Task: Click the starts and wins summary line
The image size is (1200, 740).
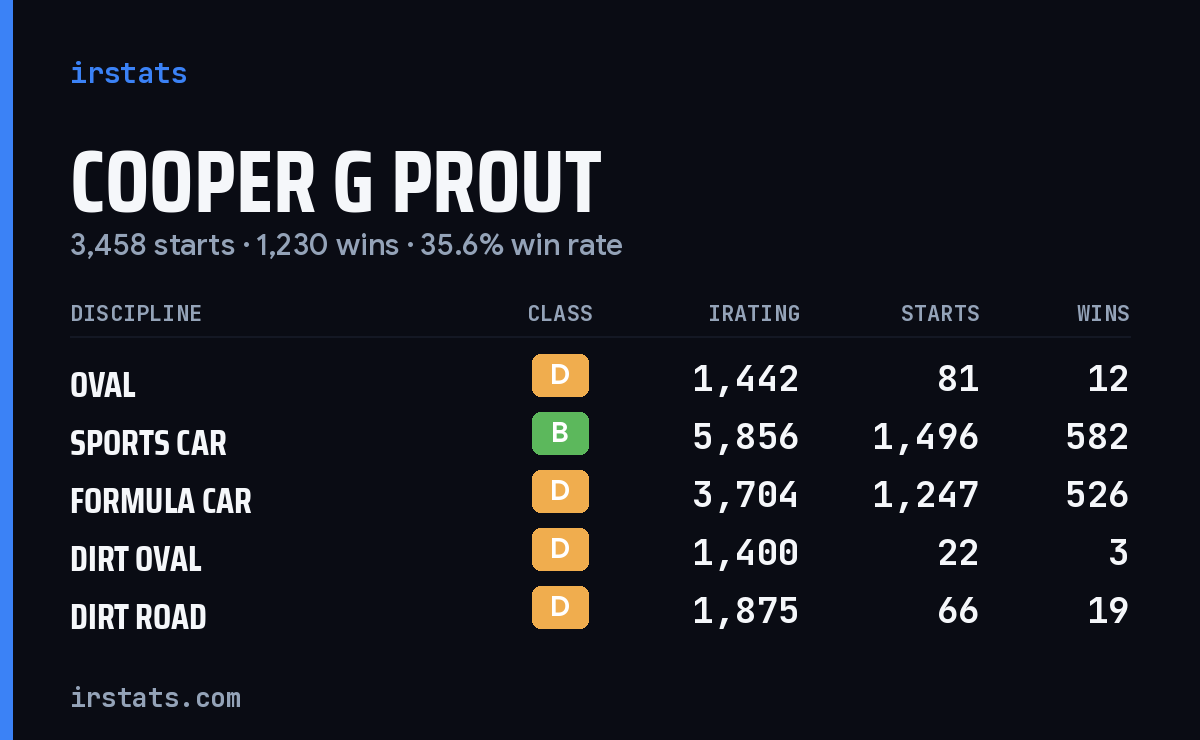Action: pyautogui.click(x=346, y=245)
